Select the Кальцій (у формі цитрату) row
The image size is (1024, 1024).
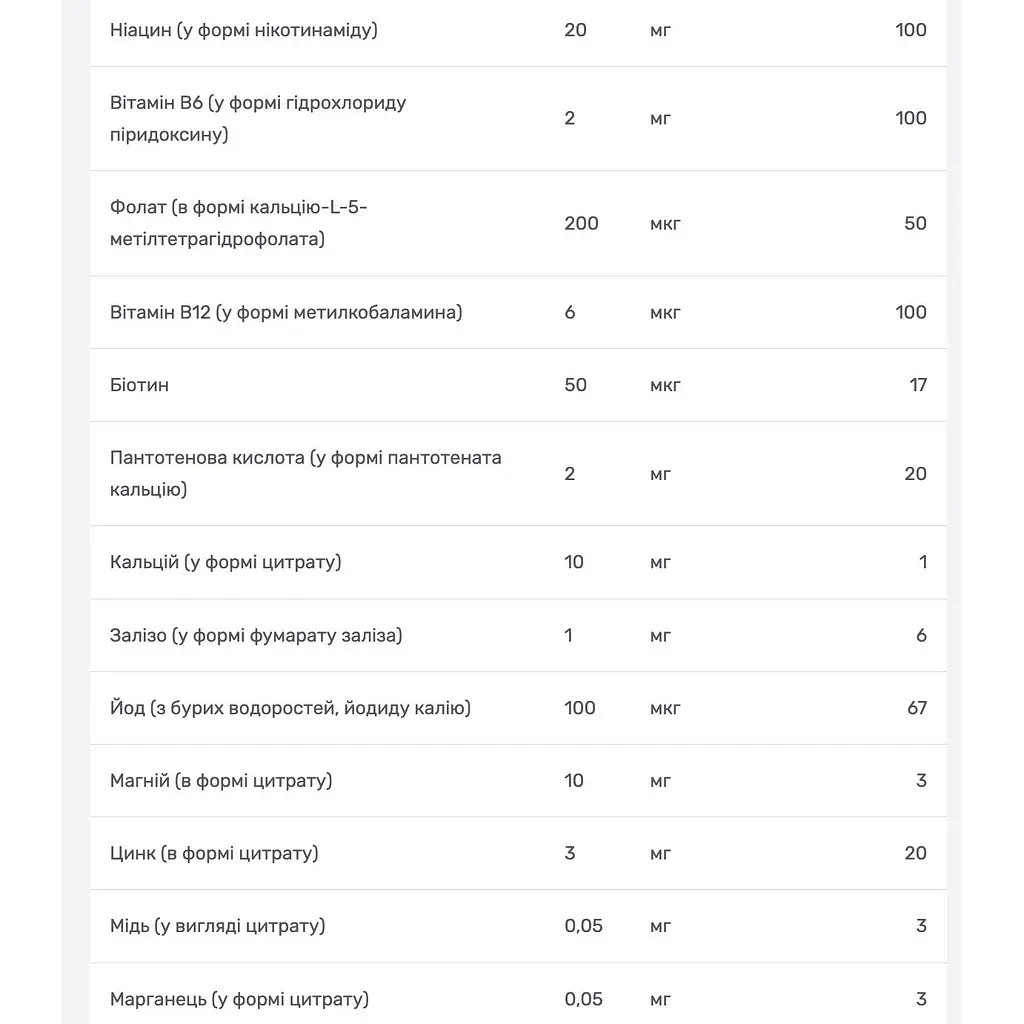[518, 562]
